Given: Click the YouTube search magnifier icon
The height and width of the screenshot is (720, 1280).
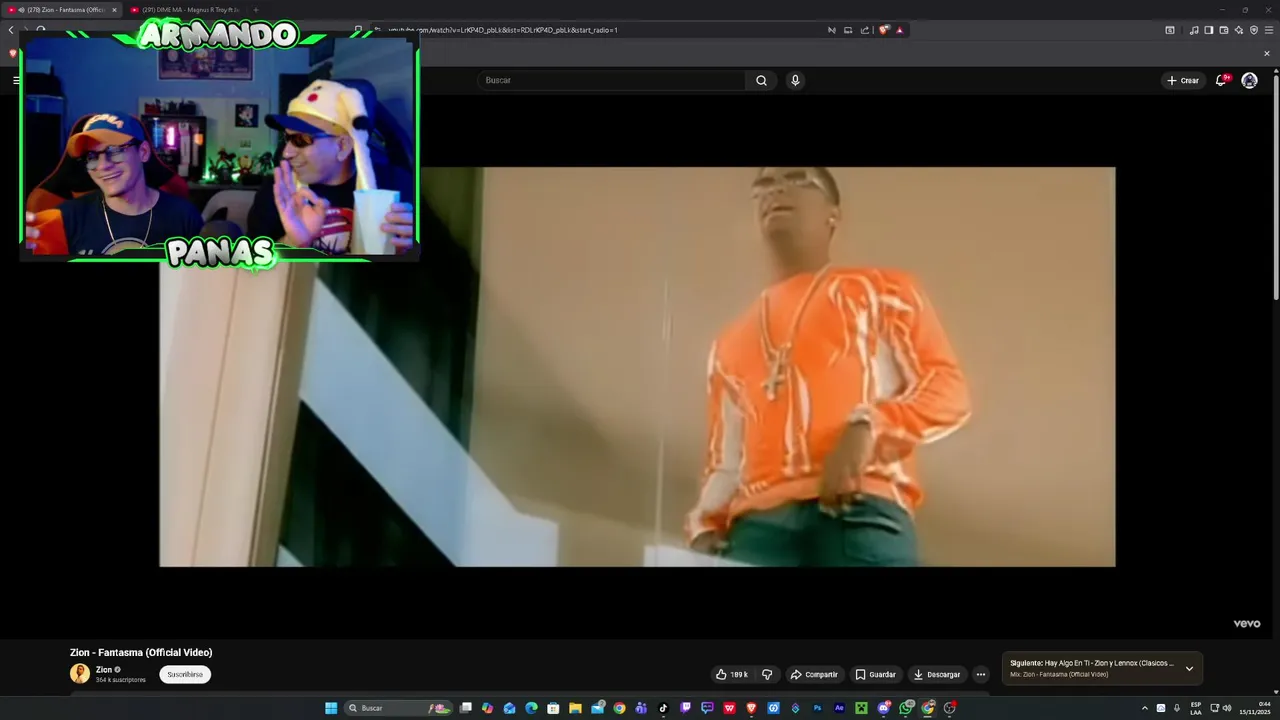Looking at the screenshot, I should click(x=761, y=80).
